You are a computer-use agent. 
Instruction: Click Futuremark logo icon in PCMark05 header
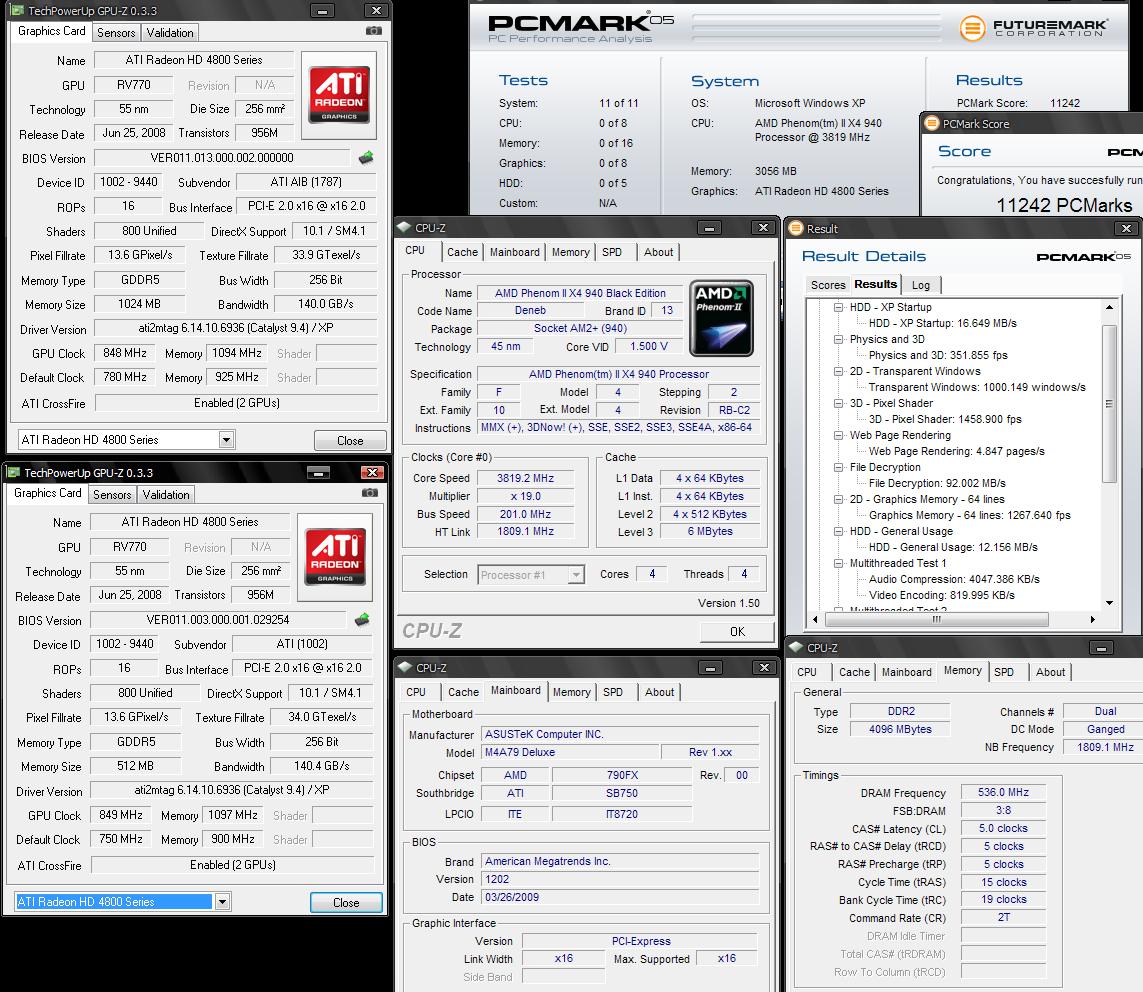click(x=972, y=28)
